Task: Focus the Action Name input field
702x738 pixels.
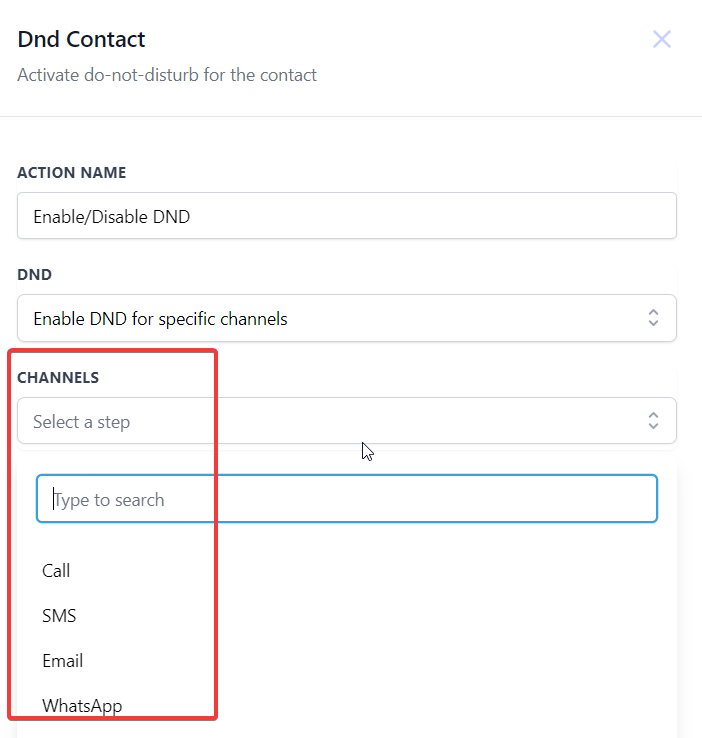Action: pos(346,216)
